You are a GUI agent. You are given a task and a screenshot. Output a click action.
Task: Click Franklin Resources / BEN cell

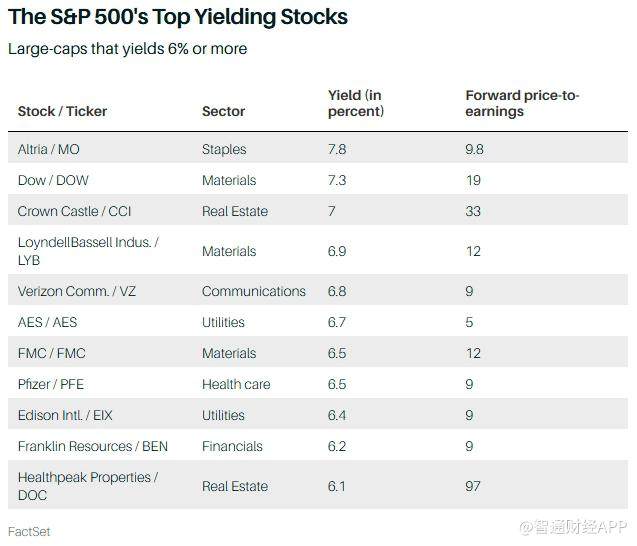pos(92,446)
